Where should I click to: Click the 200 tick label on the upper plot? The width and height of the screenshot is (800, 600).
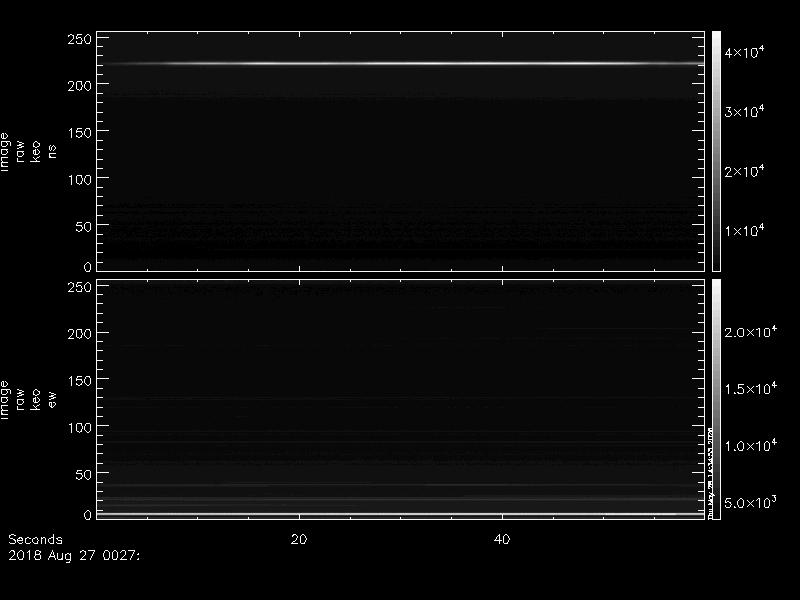point(80,85)
